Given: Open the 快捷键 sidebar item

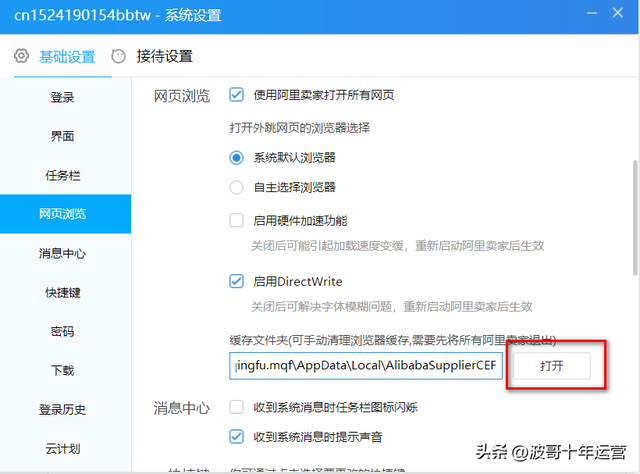Looking at the screenshot, I should 62,292.
